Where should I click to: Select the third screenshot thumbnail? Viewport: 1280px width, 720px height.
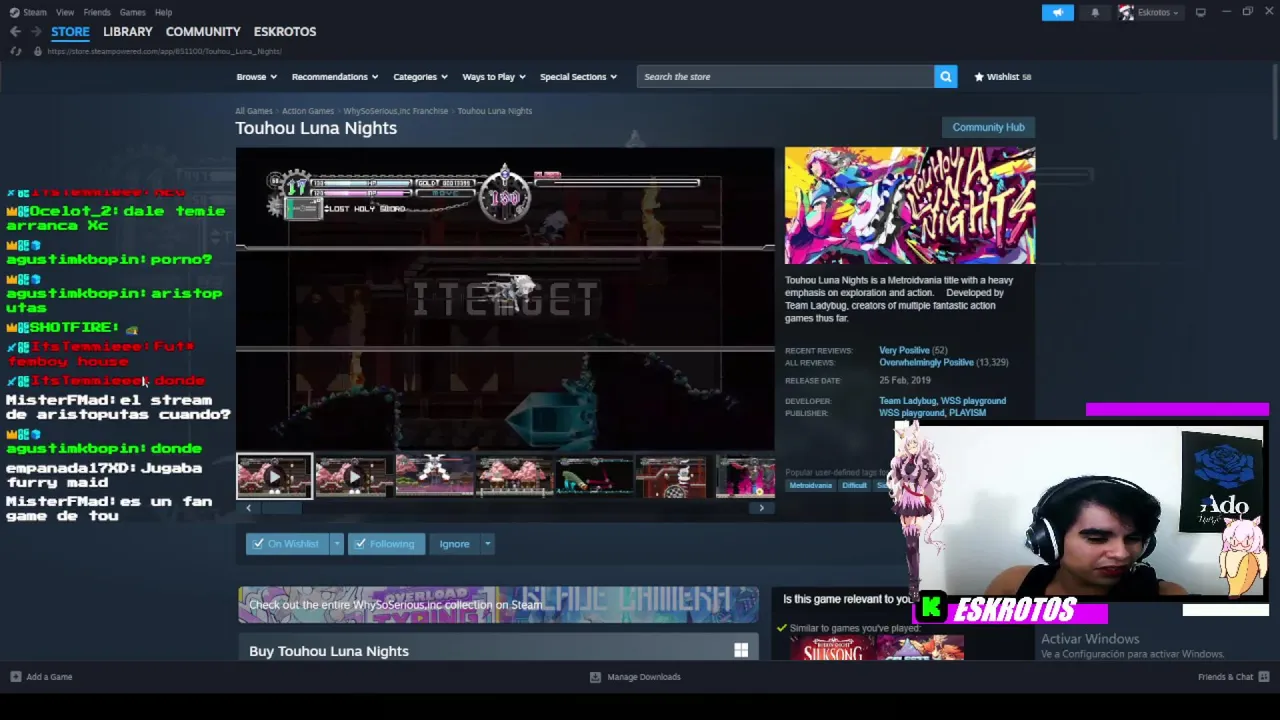(433, 477)
